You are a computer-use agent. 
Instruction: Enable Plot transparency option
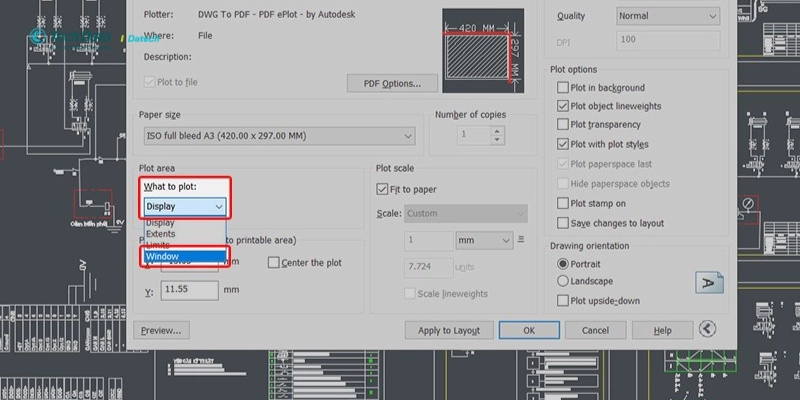[563, 124]
